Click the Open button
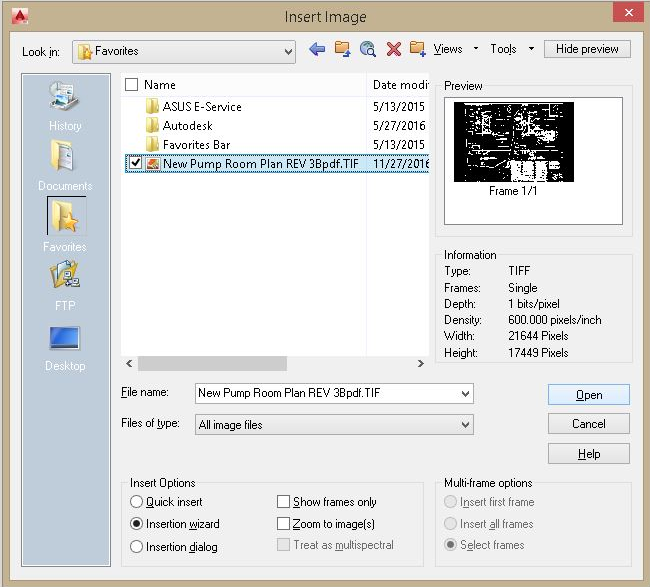Screen dimensions: 650x587 (589, 395)
